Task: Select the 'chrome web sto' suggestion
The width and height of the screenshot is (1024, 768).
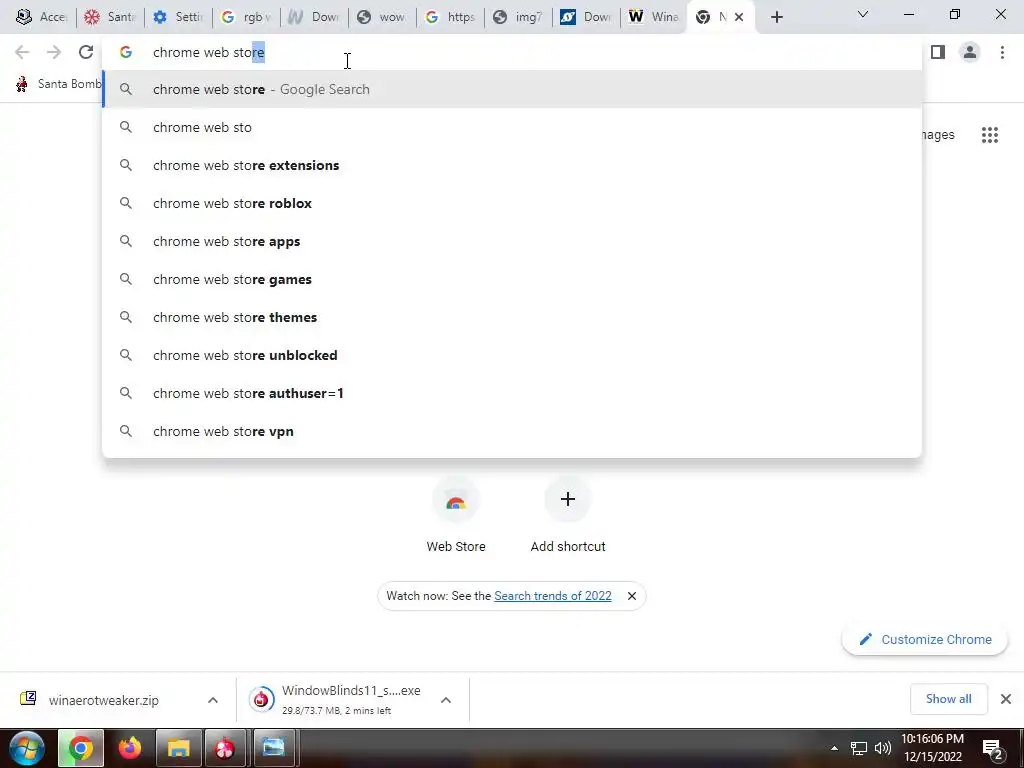Action: 512,127
